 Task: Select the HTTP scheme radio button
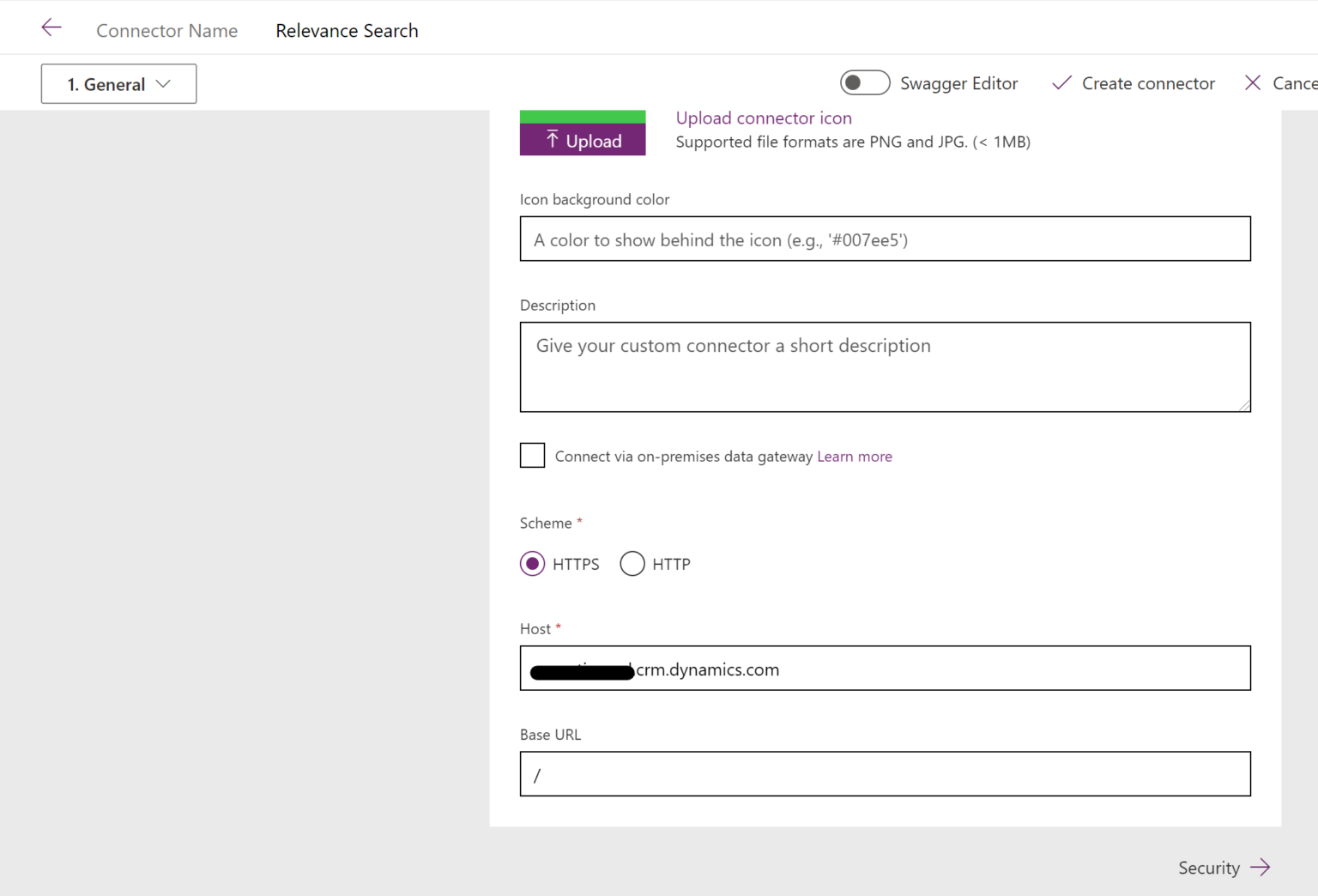click(x=632, y=564)
